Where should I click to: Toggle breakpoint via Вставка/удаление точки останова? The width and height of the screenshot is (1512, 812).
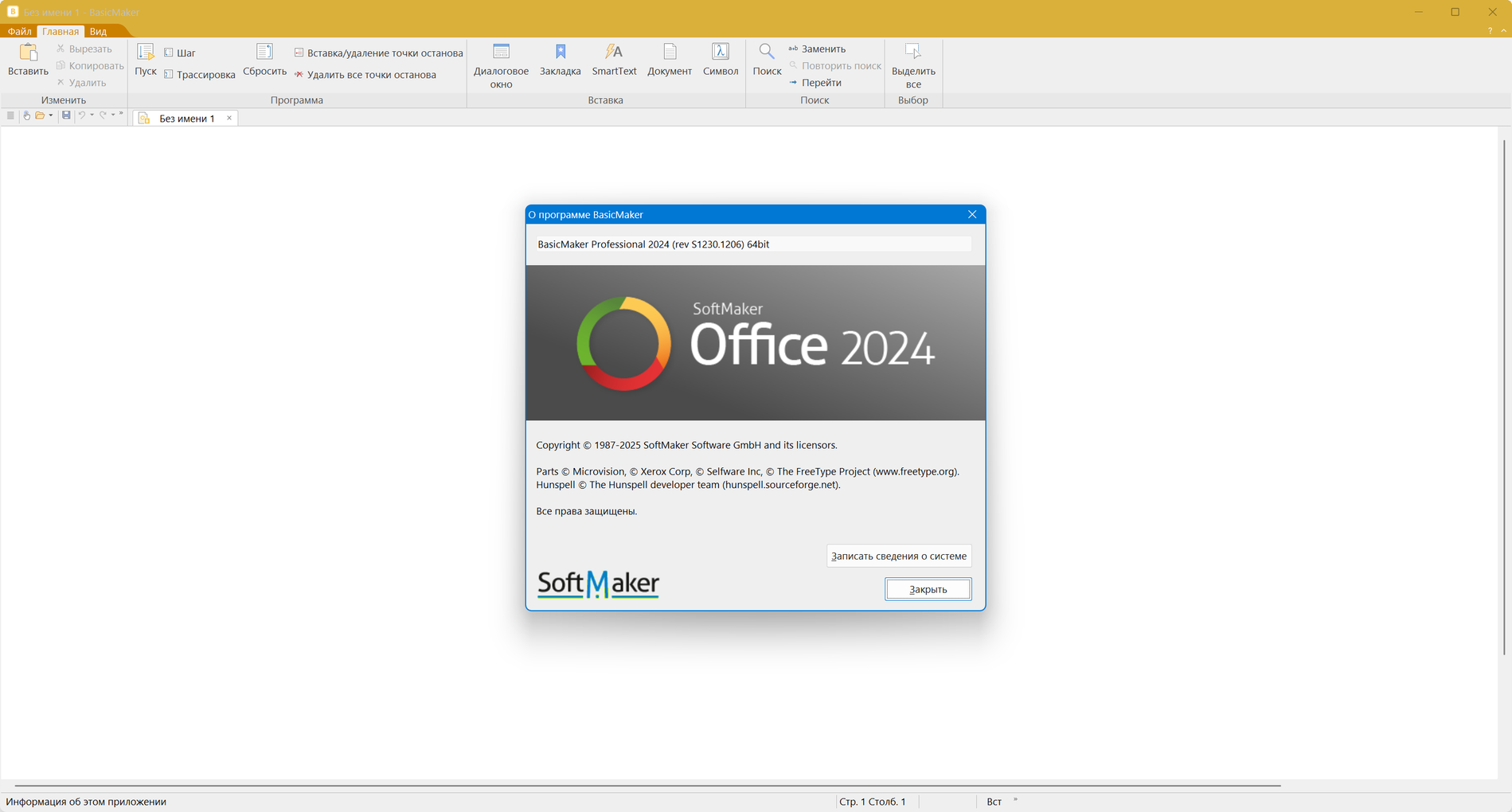click(379, 53)
